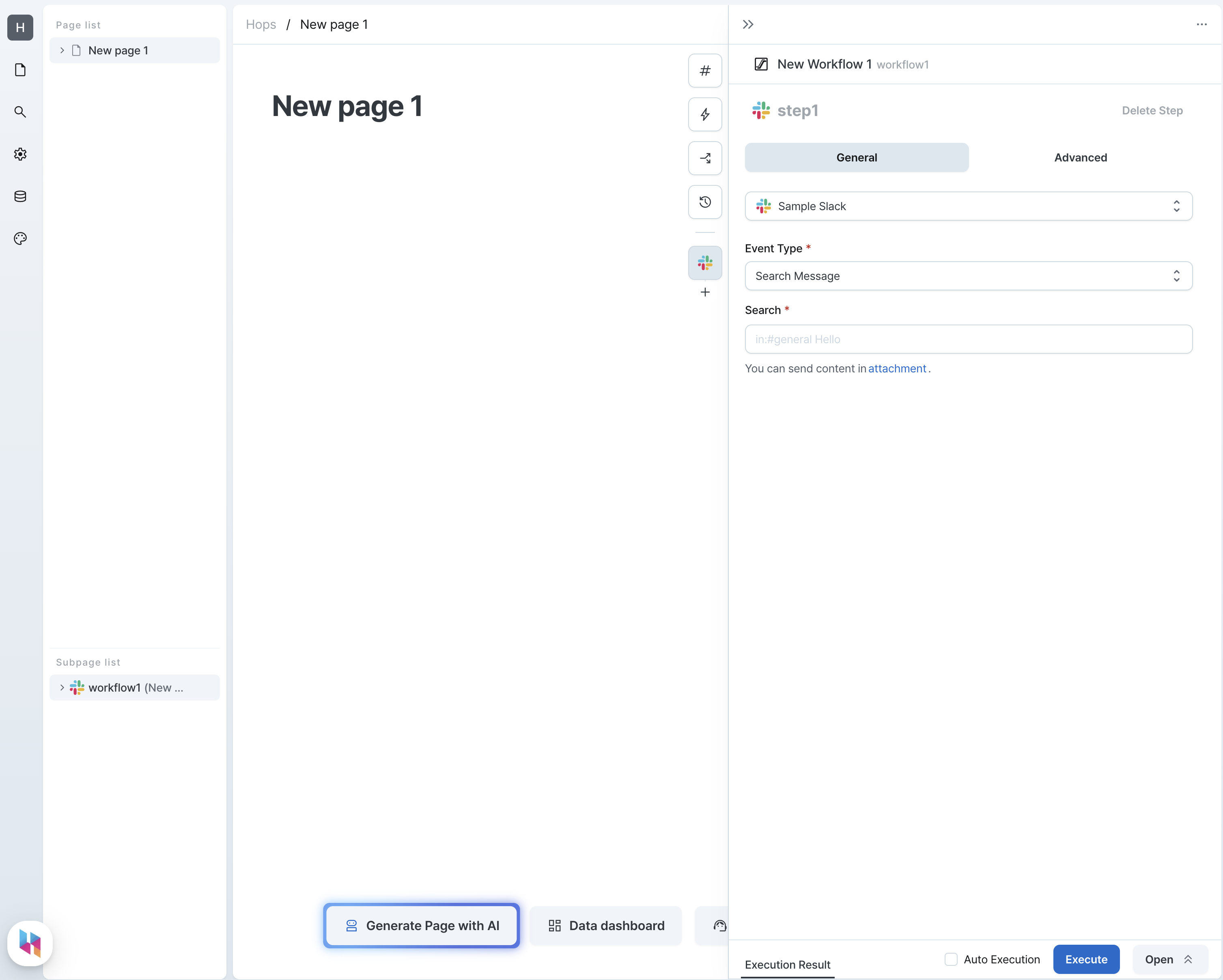This screenshot has height=980, width=1223.
Task: Click the Slack icon beside workflow1 subpage
Action: click(77, 688)
